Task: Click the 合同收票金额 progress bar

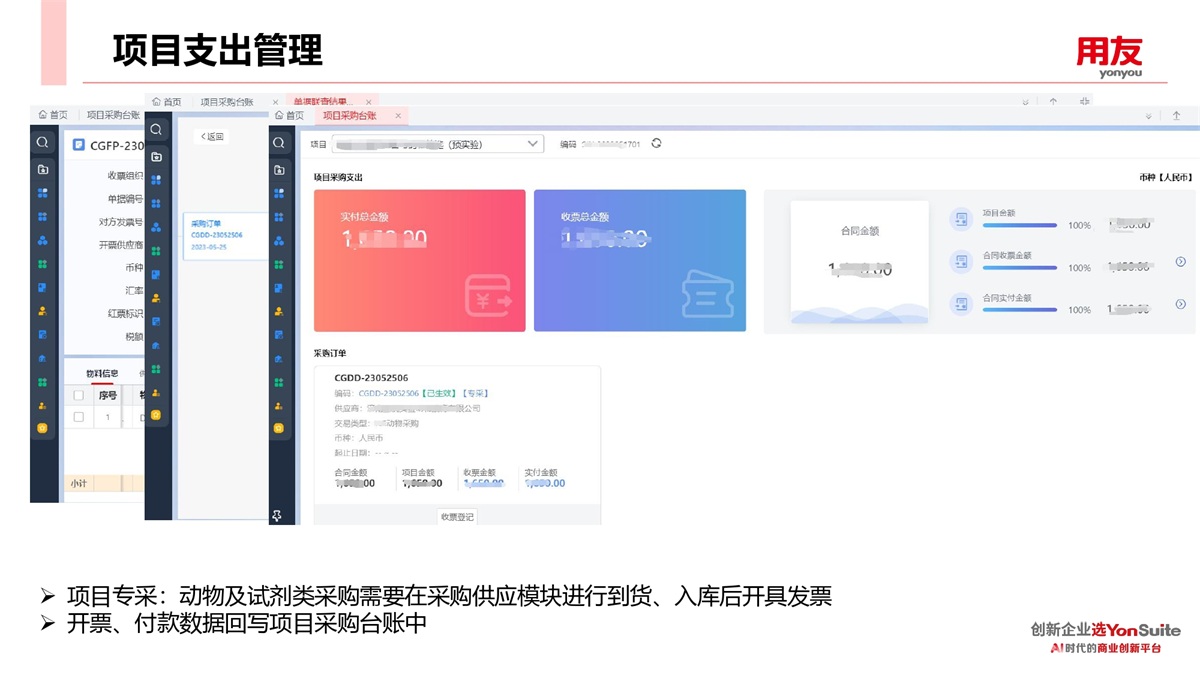Action: point(1020,268)
